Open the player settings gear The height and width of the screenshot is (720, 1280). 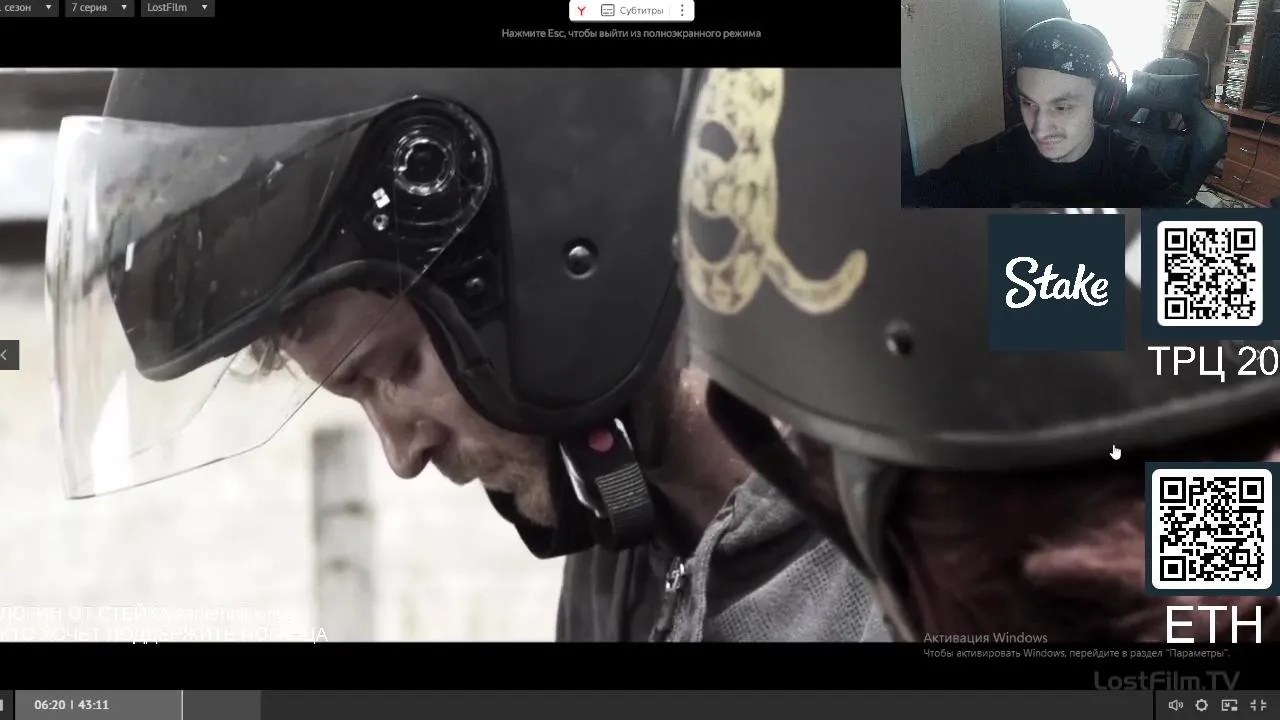[x=1202, y=705]
